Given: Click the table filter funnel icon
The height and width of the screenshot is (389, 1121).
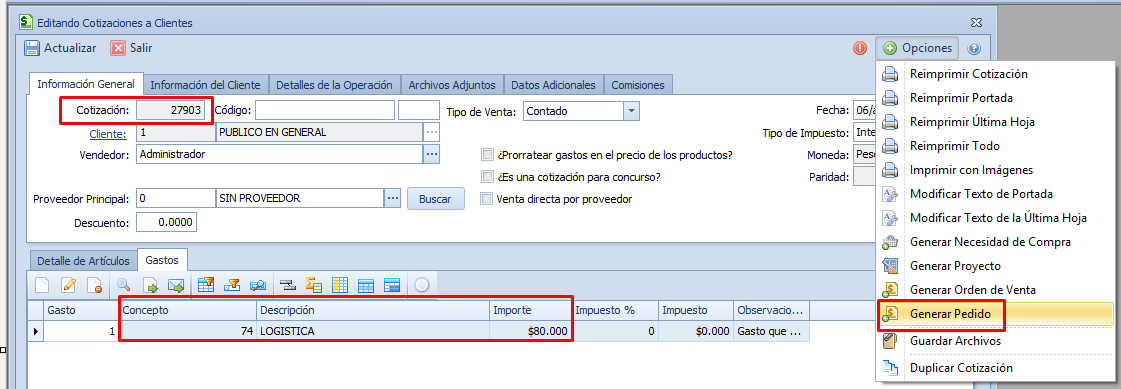Looking at the screenshot, I should pos(206,285).
